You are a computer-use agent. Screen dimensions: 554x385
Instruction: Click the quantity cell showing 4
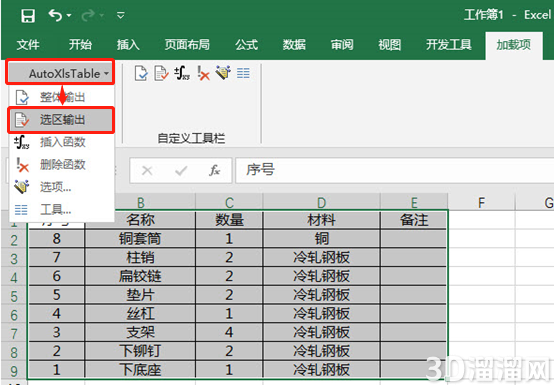[x=229, y=332]
